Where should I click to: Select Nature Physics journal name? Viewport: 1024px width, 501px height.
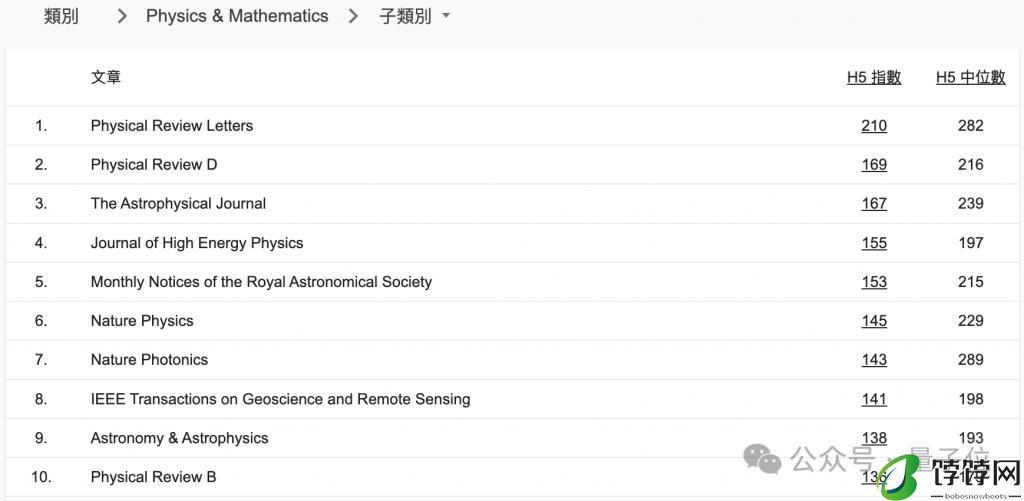142,321
